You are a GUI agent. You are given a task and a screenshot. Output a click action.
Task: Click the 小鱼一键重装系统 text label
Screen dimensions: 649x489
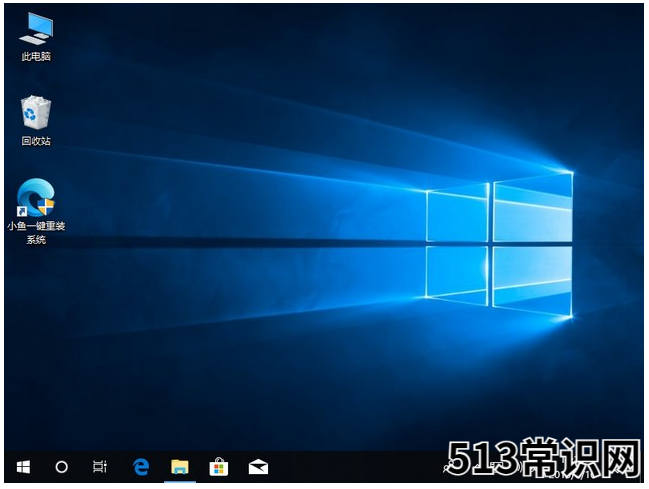36,233
